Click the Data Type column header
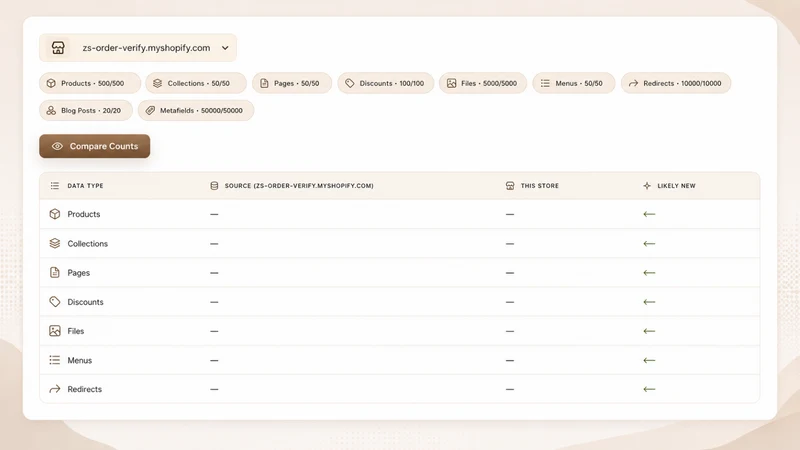 click(x=85, y=186)
